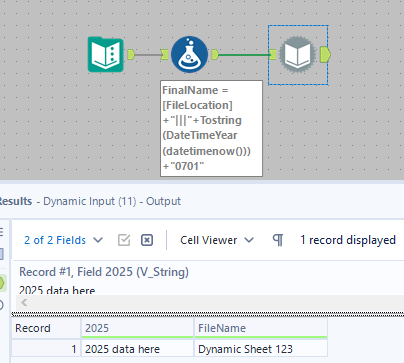This screenshot has height=363, width=404.
Task: Select the Formula tool flask icon
Action: [189, 54]
